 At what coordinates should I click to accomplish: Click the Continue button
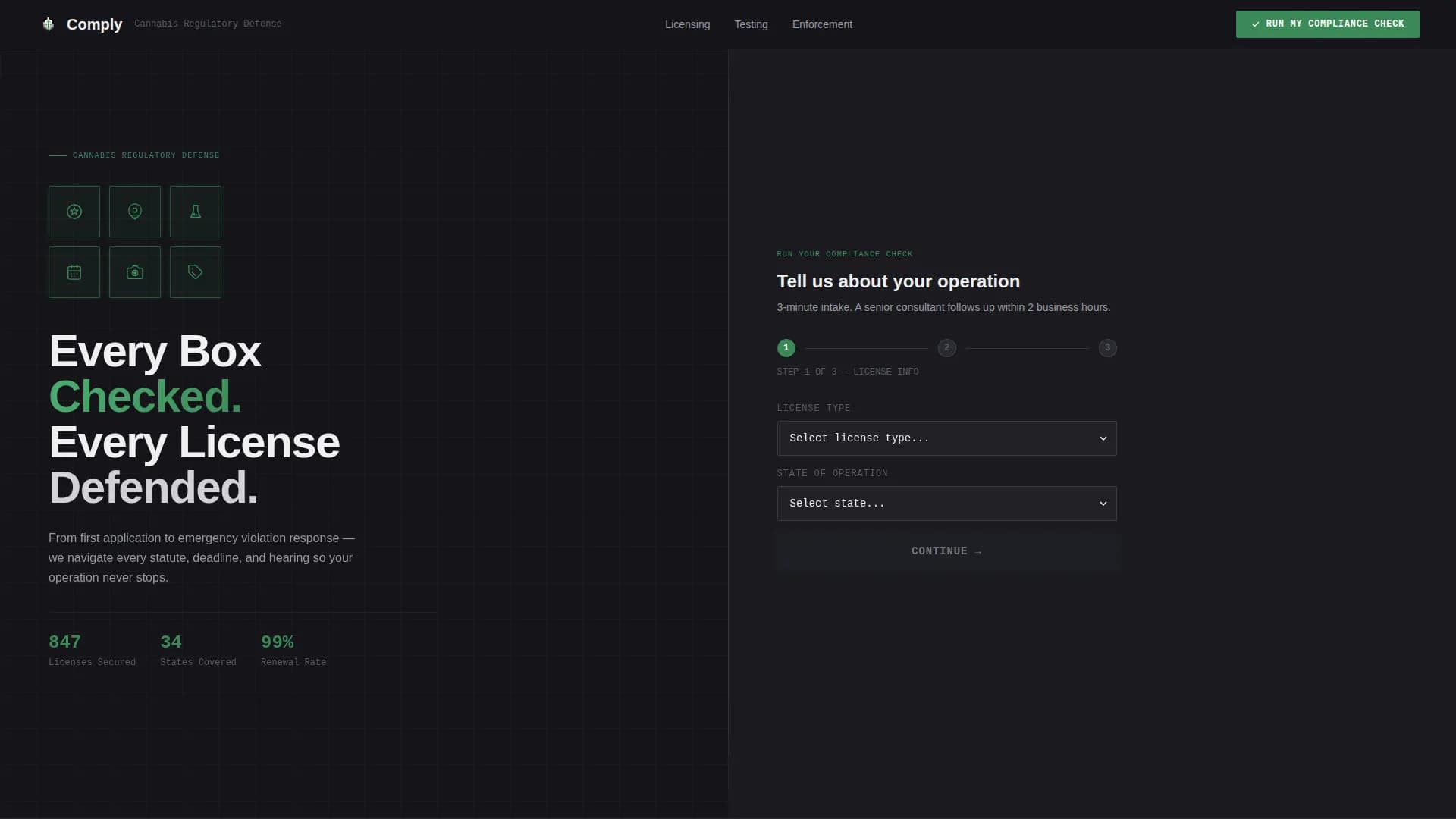[x=946, y=551]
